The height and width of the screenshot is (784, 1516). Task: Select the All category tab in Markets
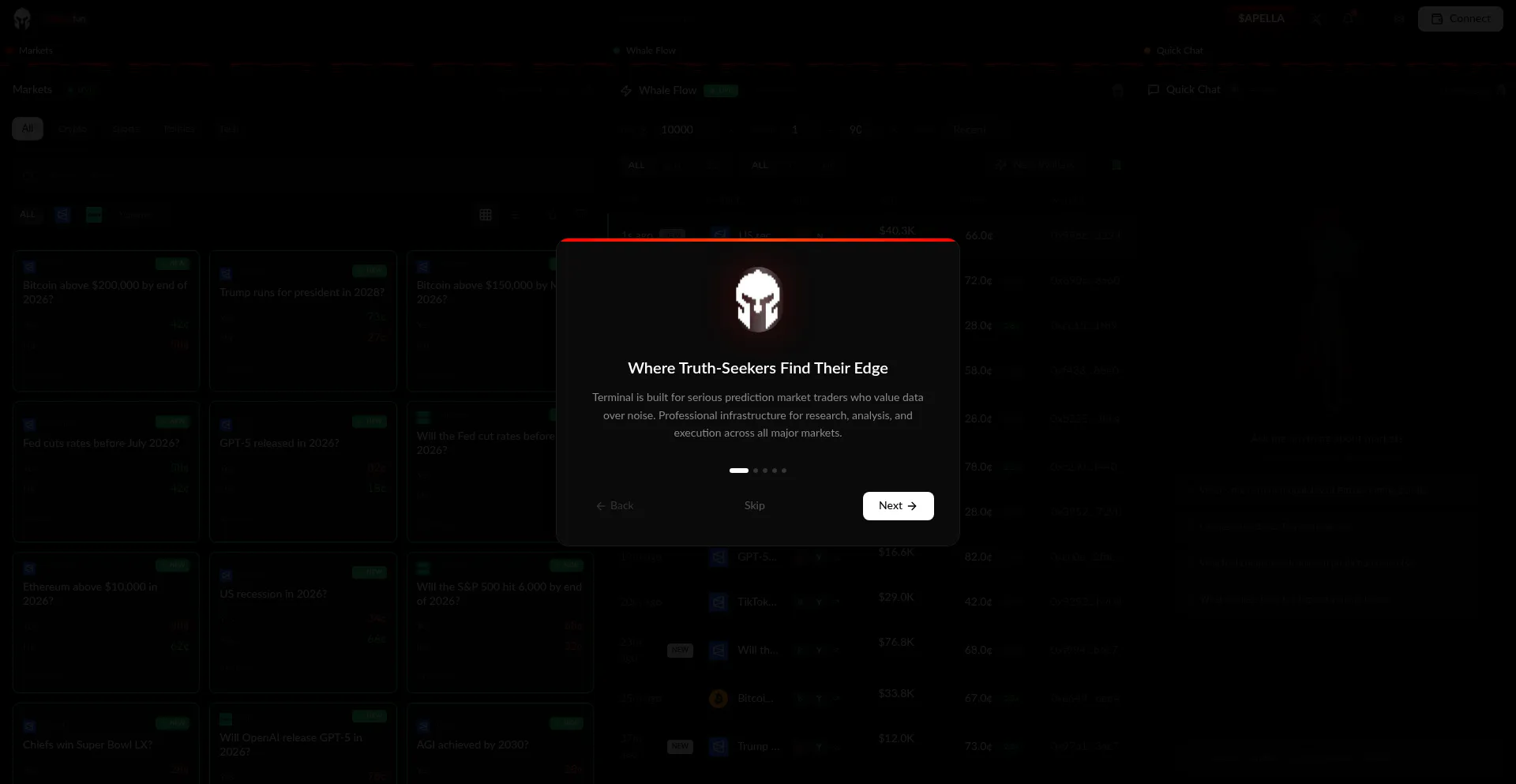(x=28, y=129)
